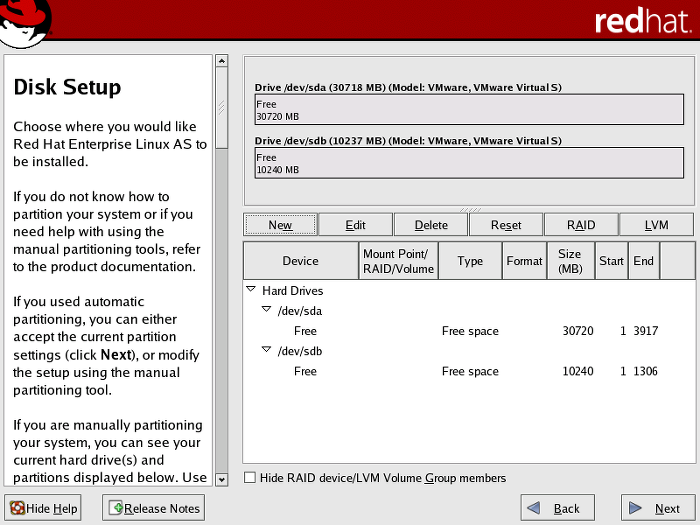The width and height of the screenshot is (700, 525).
Task: Click the New partition button
Action: [280, 225]
